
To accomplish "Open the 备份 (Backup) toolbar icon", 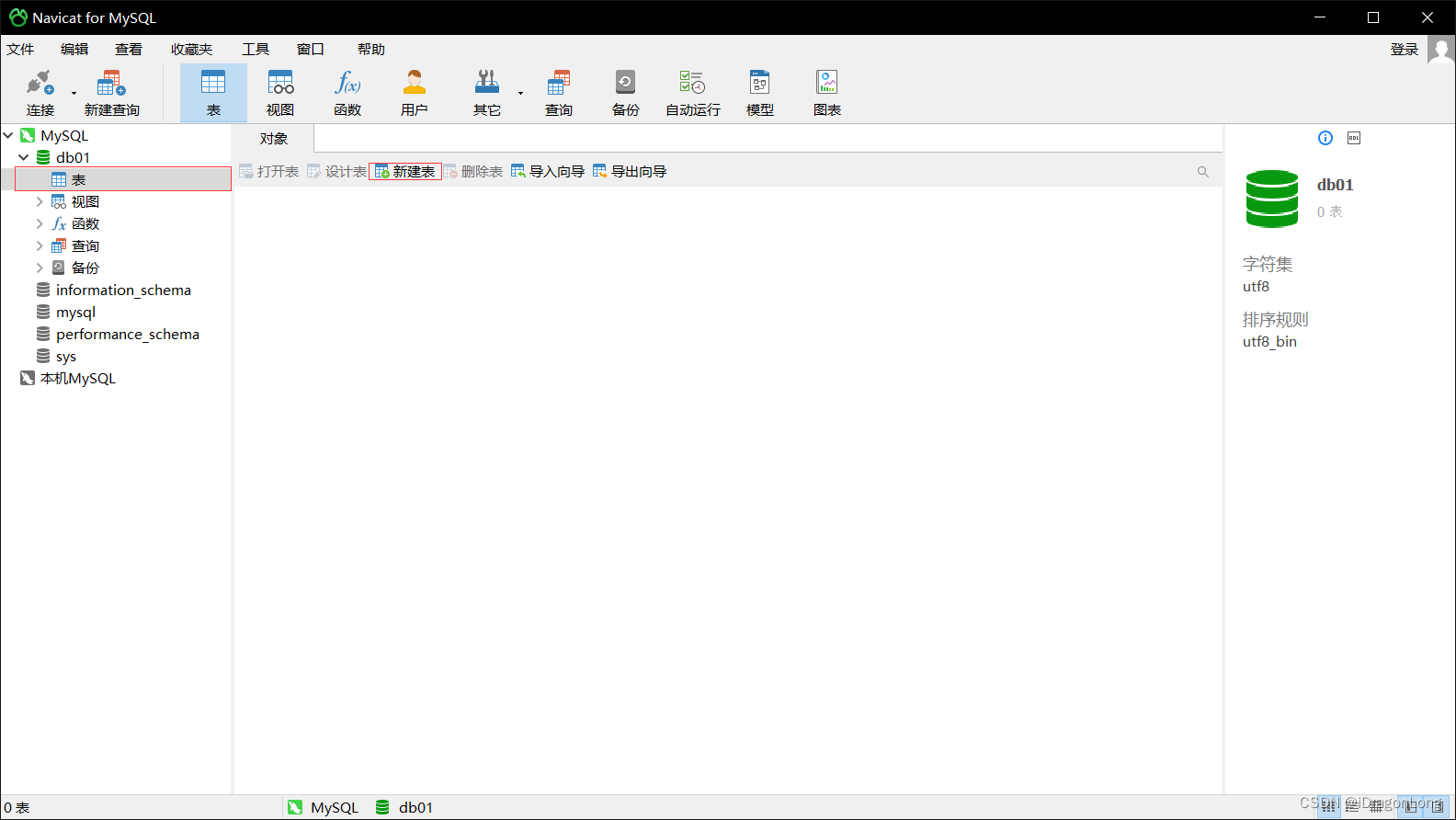I will pyautogui.click(x=626, y=92).
